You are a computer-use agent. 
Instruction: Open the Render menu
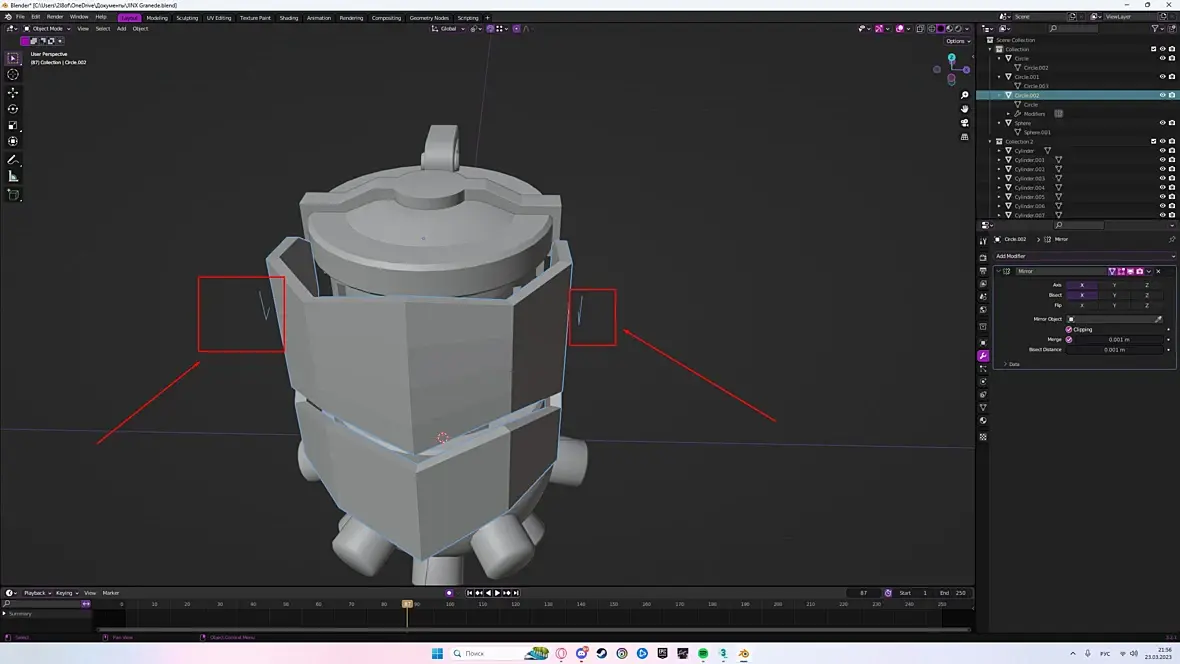(55, 17)
